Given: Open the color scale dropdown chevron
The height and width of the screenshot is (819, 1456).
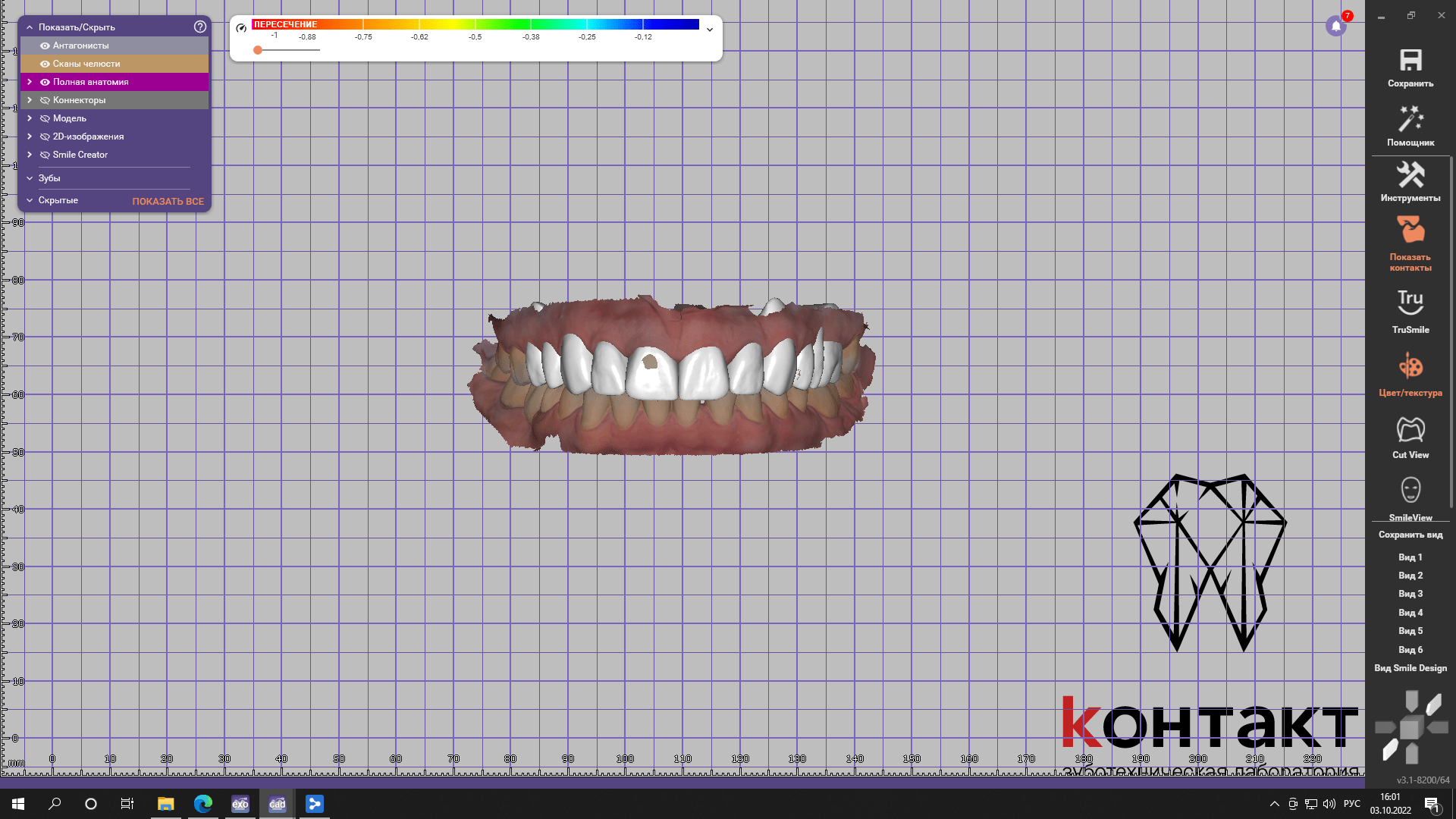Looking at the screenshot, I should (x=710, y=30).
